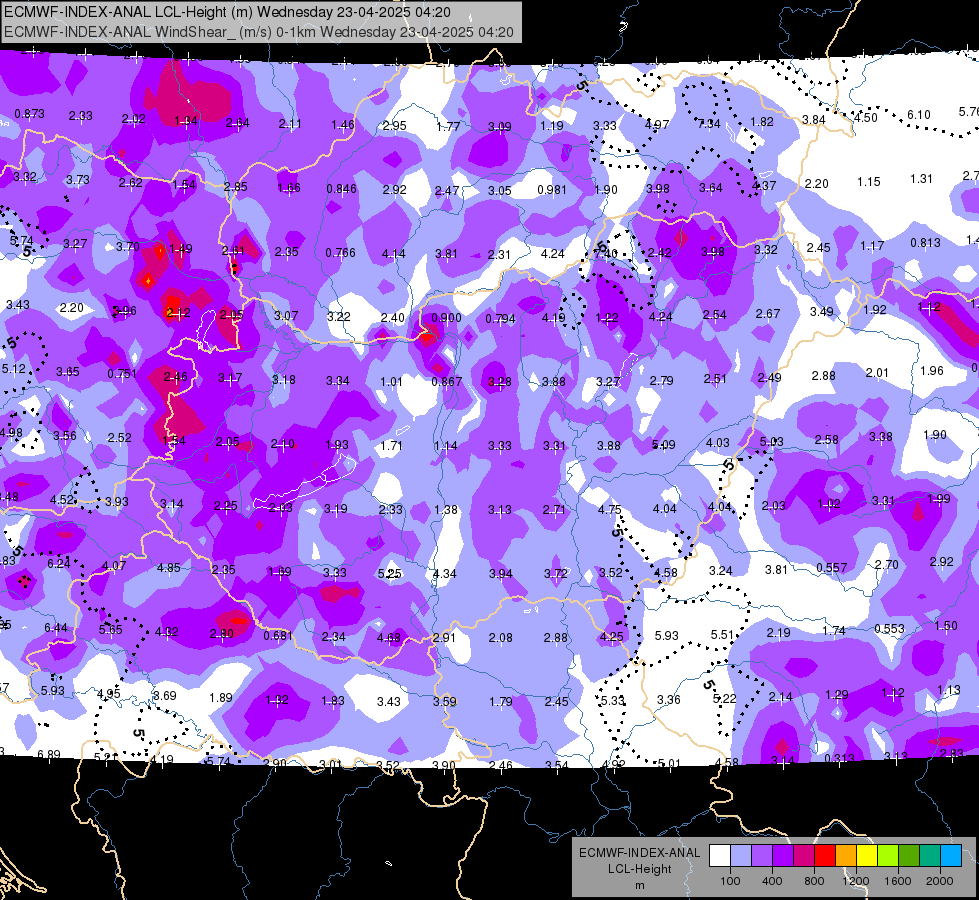Click the legend tick label "400"
979x900 pixels.
click(x=772, y=881)
